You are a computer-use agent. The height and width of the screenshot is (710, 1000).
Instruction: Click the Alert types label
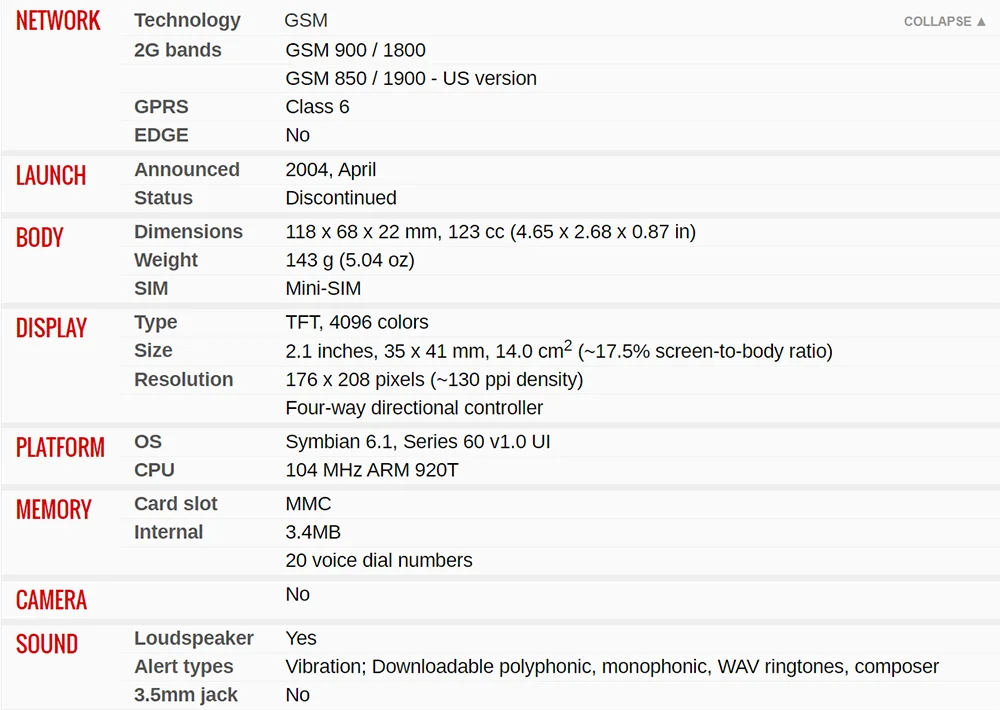(x=183, y=667)
